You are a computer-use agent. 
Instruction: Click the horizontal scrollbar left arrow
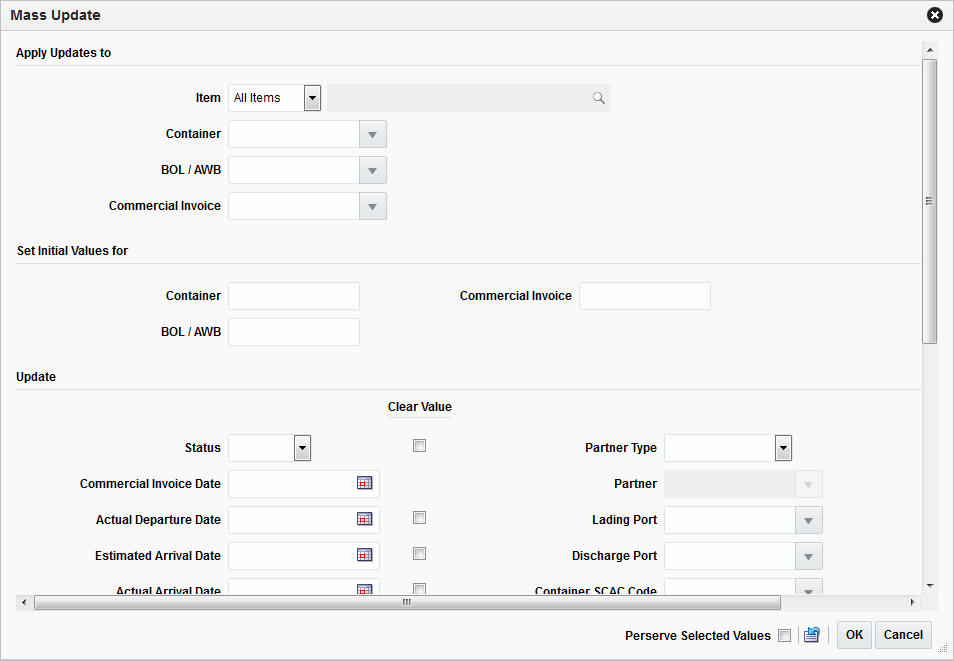[24, 602]
